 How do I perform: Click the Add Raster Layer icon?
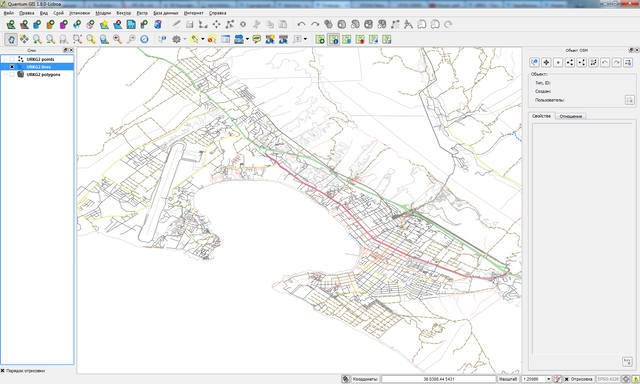24,24
